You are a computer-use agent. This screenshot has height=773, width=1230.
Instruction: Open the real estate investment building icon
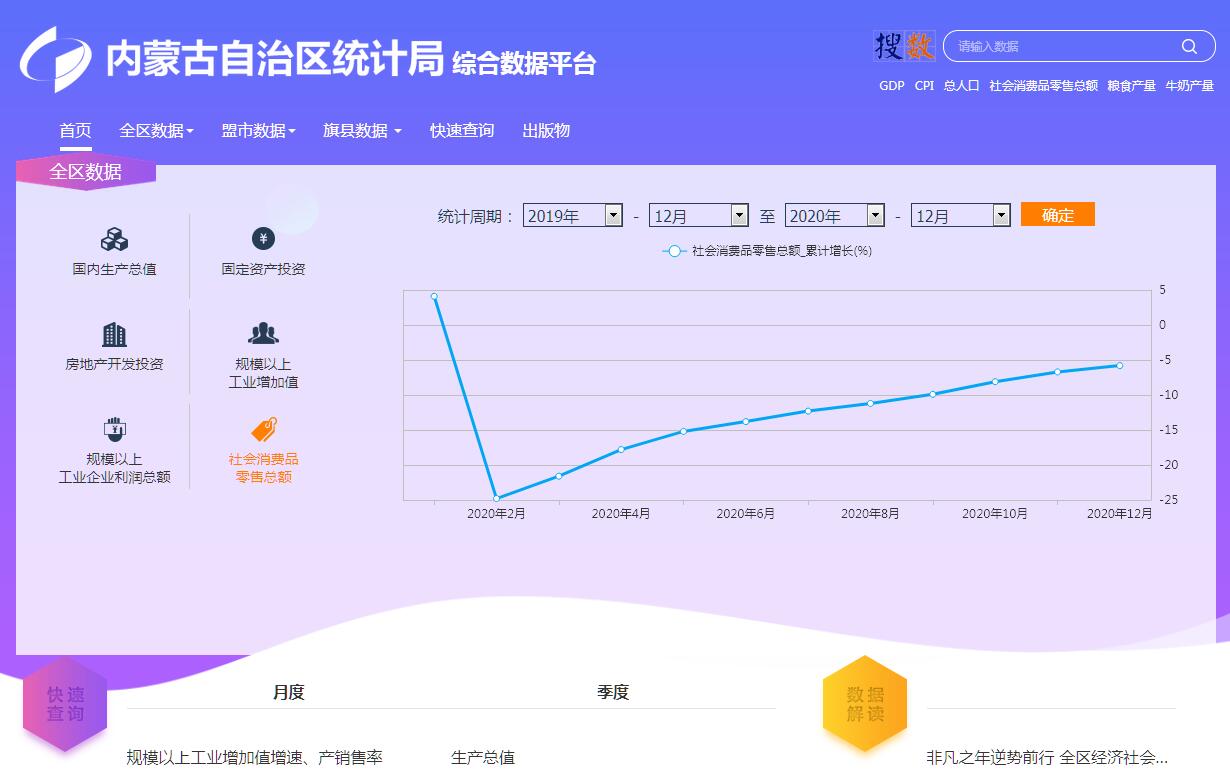114,335
